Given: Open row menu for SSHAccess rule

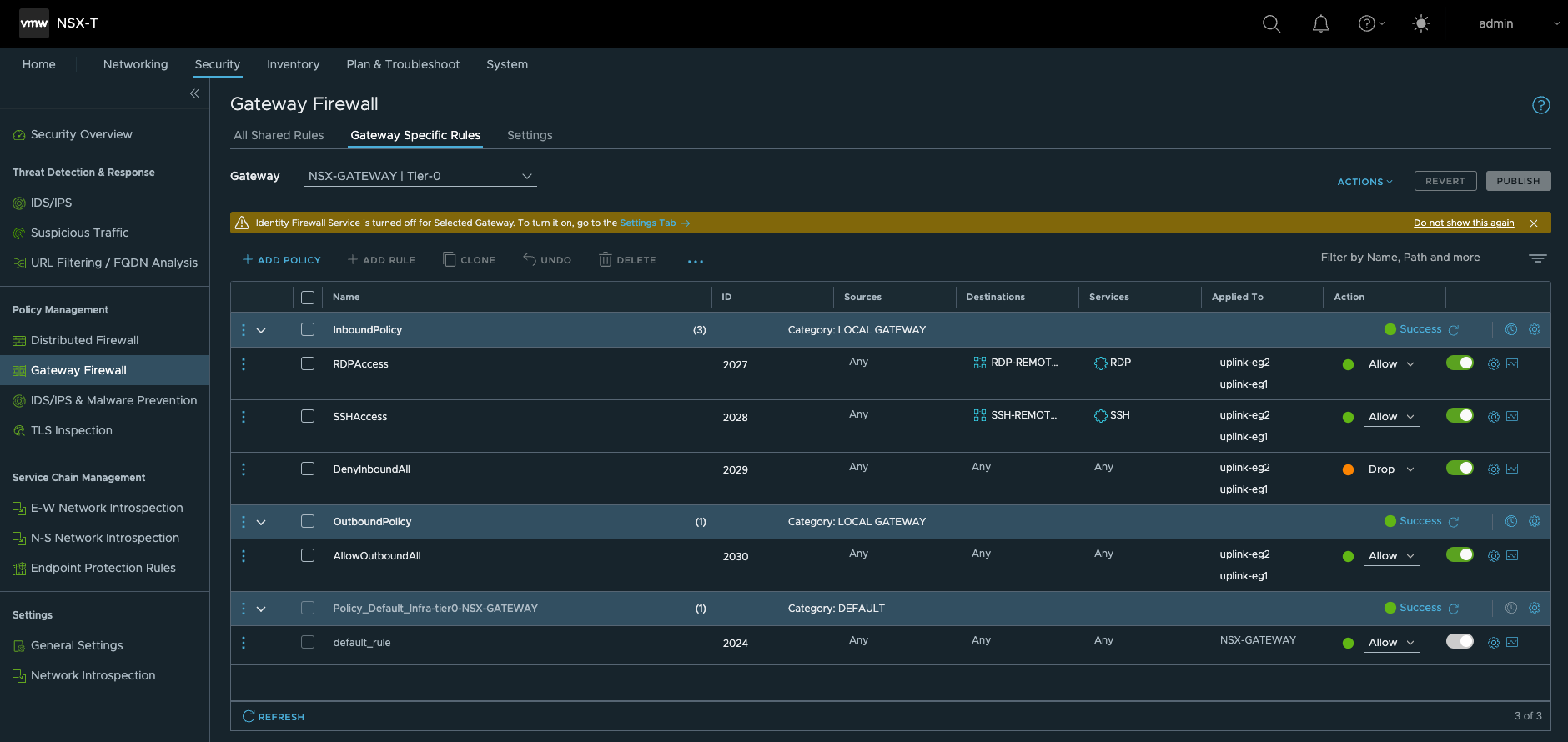Looking at the screenshot, I should [244, 417].
